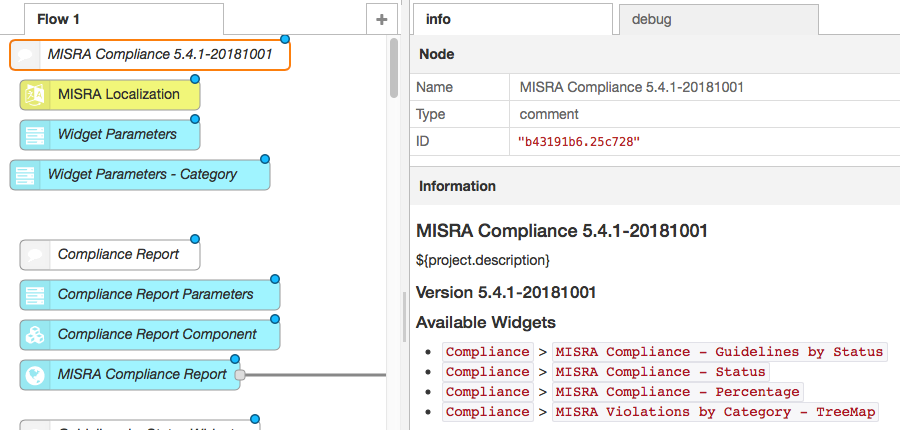The image size is (900, 430).
Task: Select the Widget Parameters - Category label
Action: click(x=142, y=175)
